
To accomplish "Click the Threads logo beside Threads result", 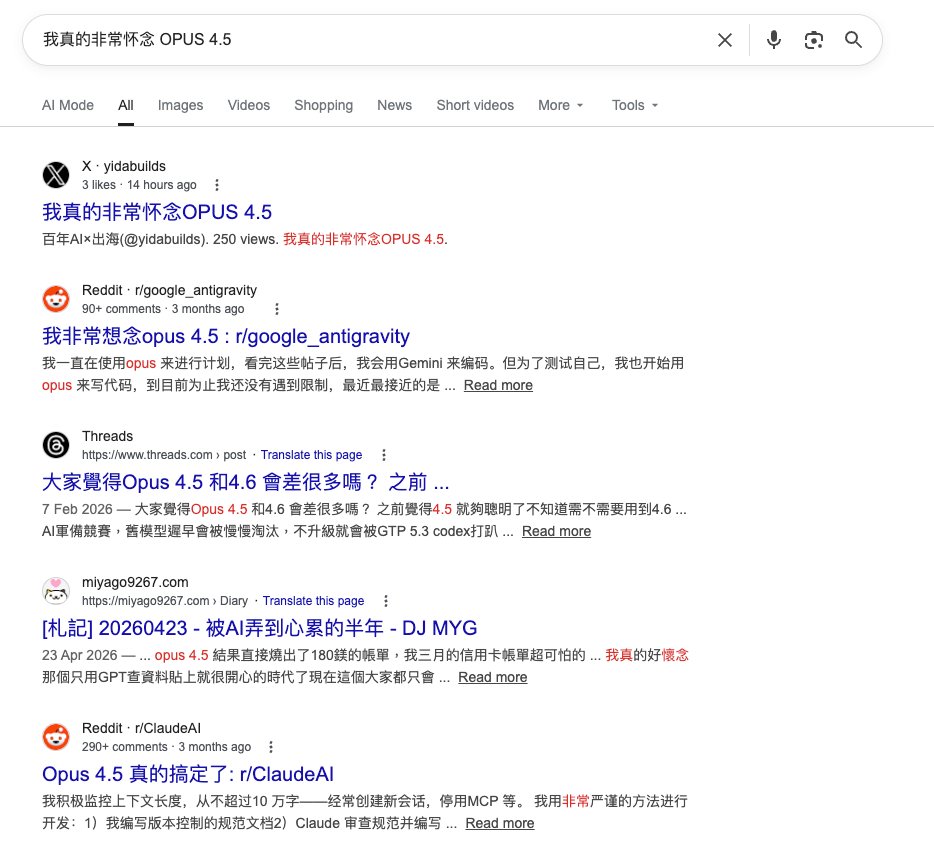I will click(56, 445).
